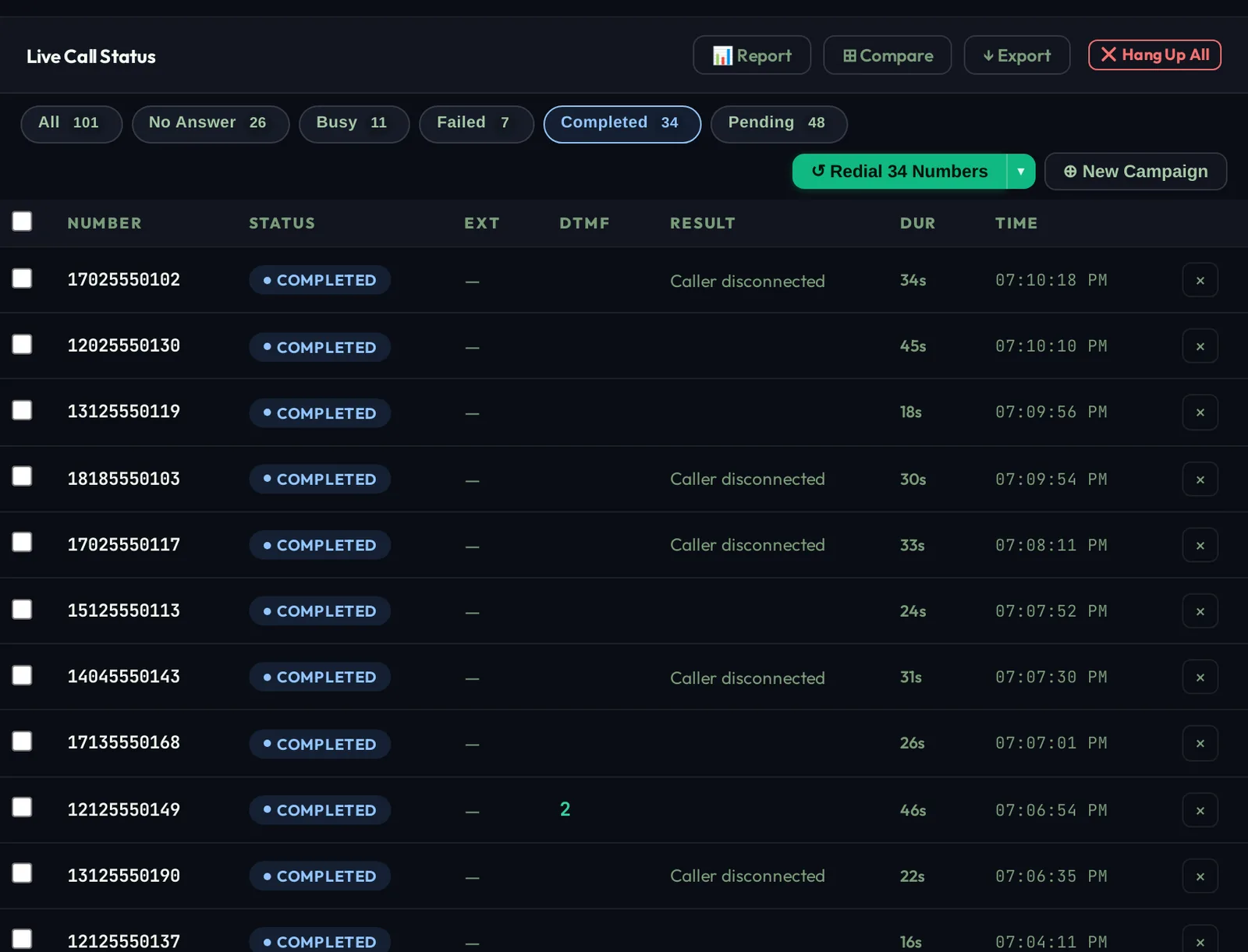
Task: Remove row 12025550130 with its × icon
Action: [x=1200, y=346]
